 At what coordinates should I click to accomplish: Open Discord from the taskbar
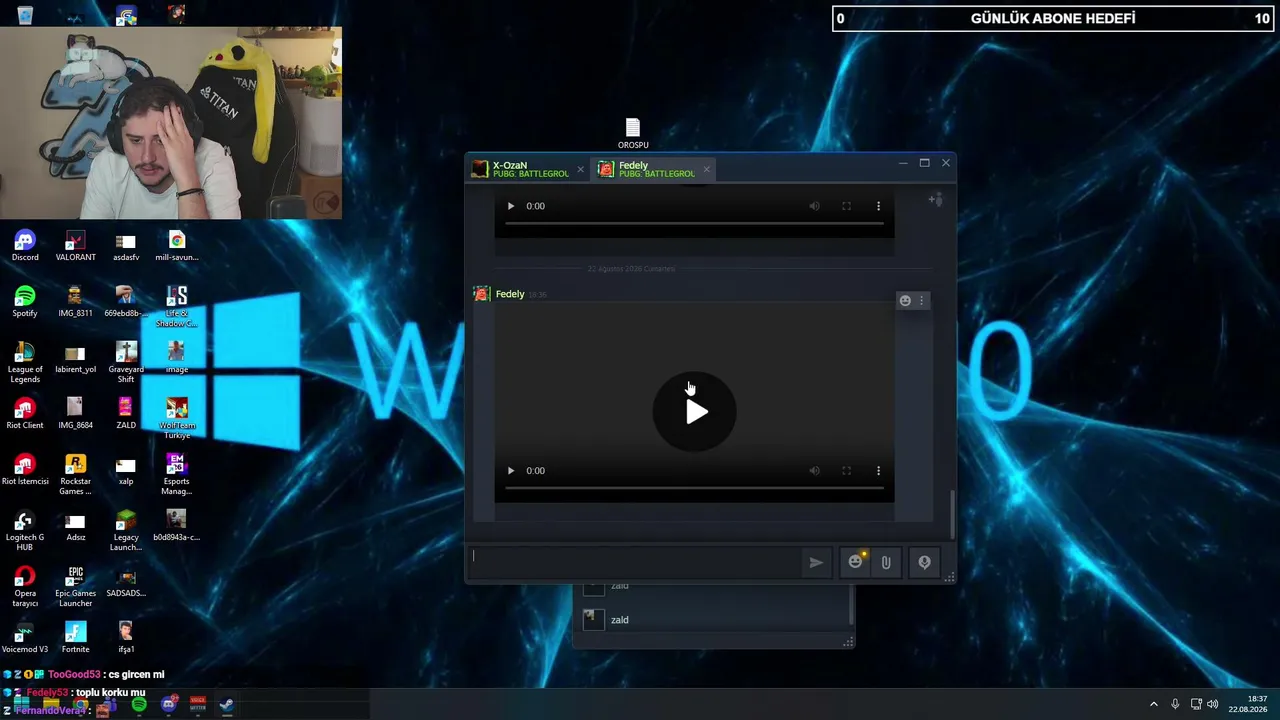[x=169, y=705]
